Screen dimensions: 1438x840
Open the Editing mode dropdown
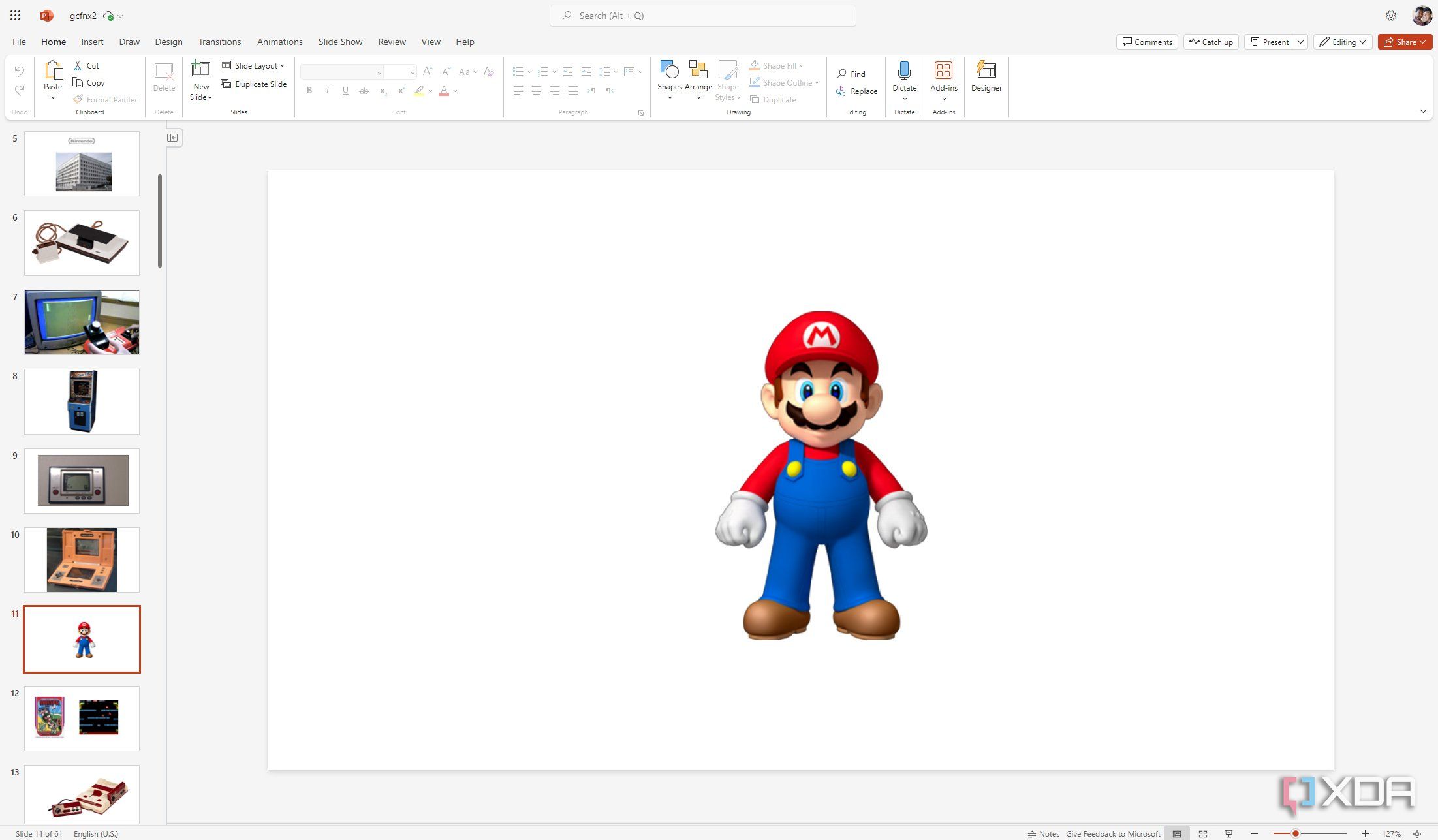click(1342, 42)
